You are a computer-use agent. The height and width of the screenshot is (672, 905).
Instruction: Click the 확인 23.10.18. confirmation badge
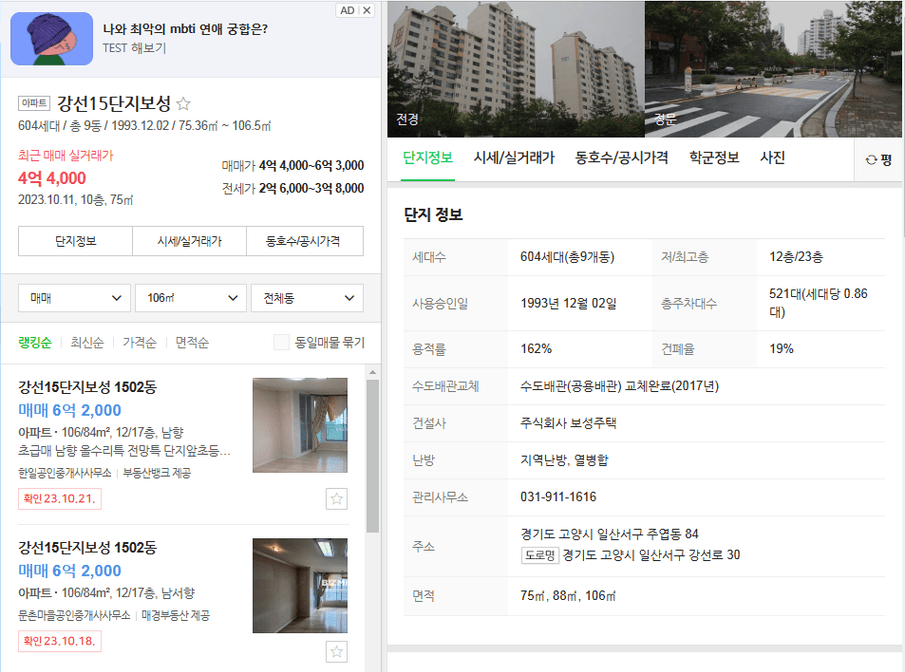(59, 641)
